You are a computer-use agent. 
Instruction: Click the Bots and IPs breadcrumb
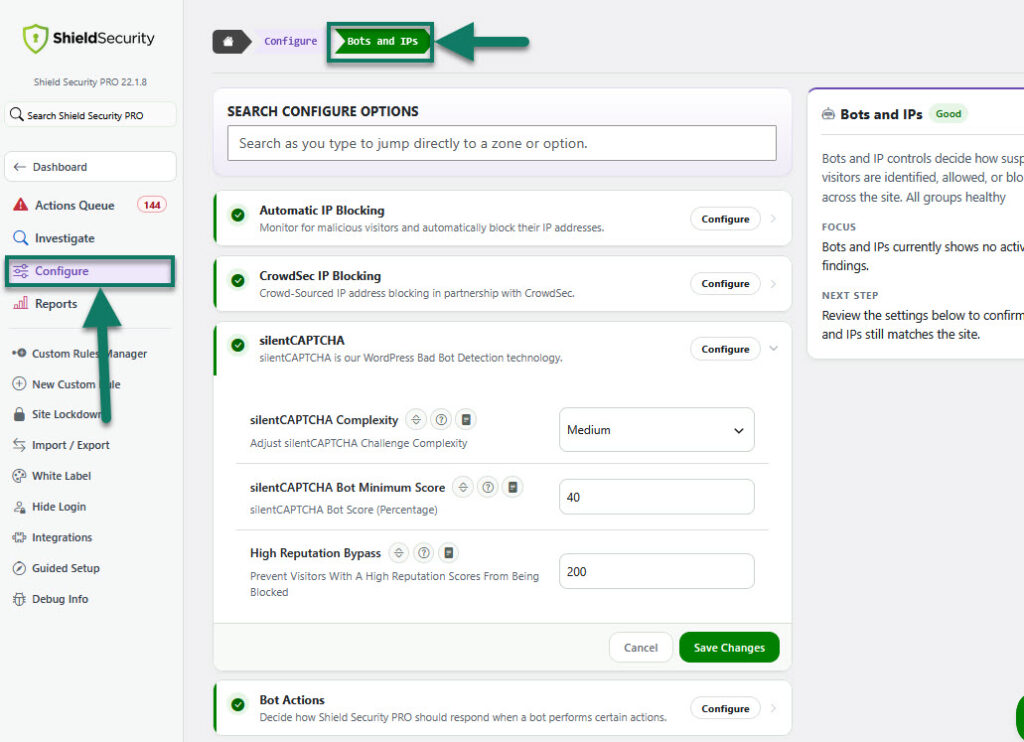pos(382,41)
